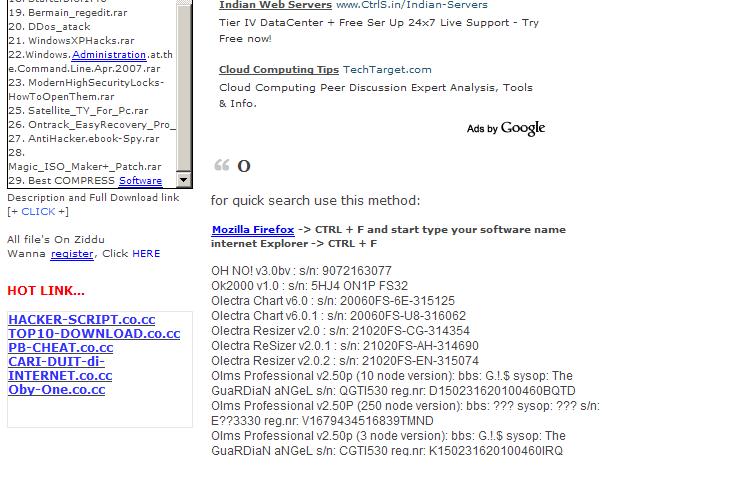Click the Software link in item 29

(140, 181)
